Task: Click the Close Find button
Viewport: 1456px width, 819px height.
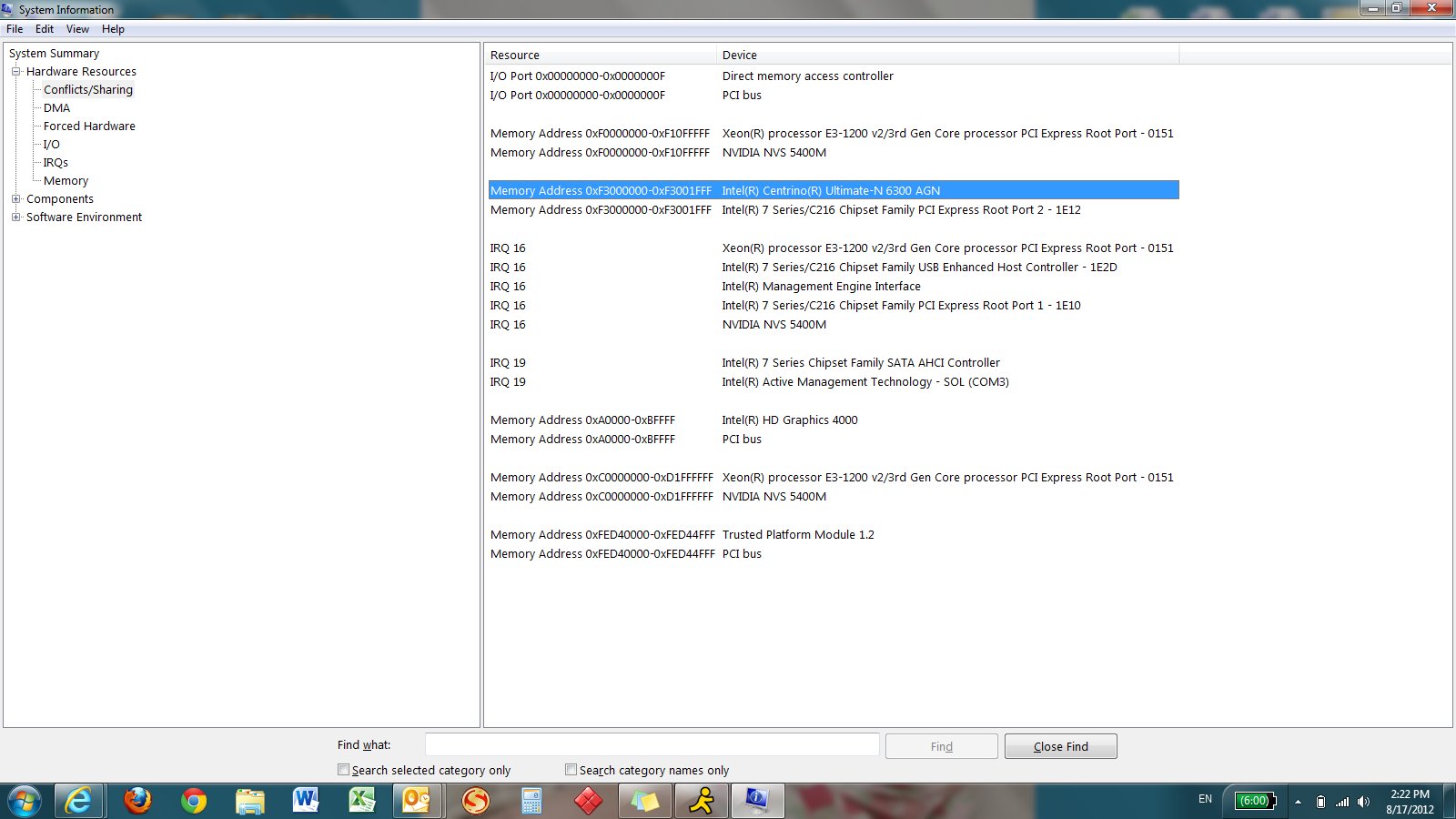Action: tap(1061, 746)
